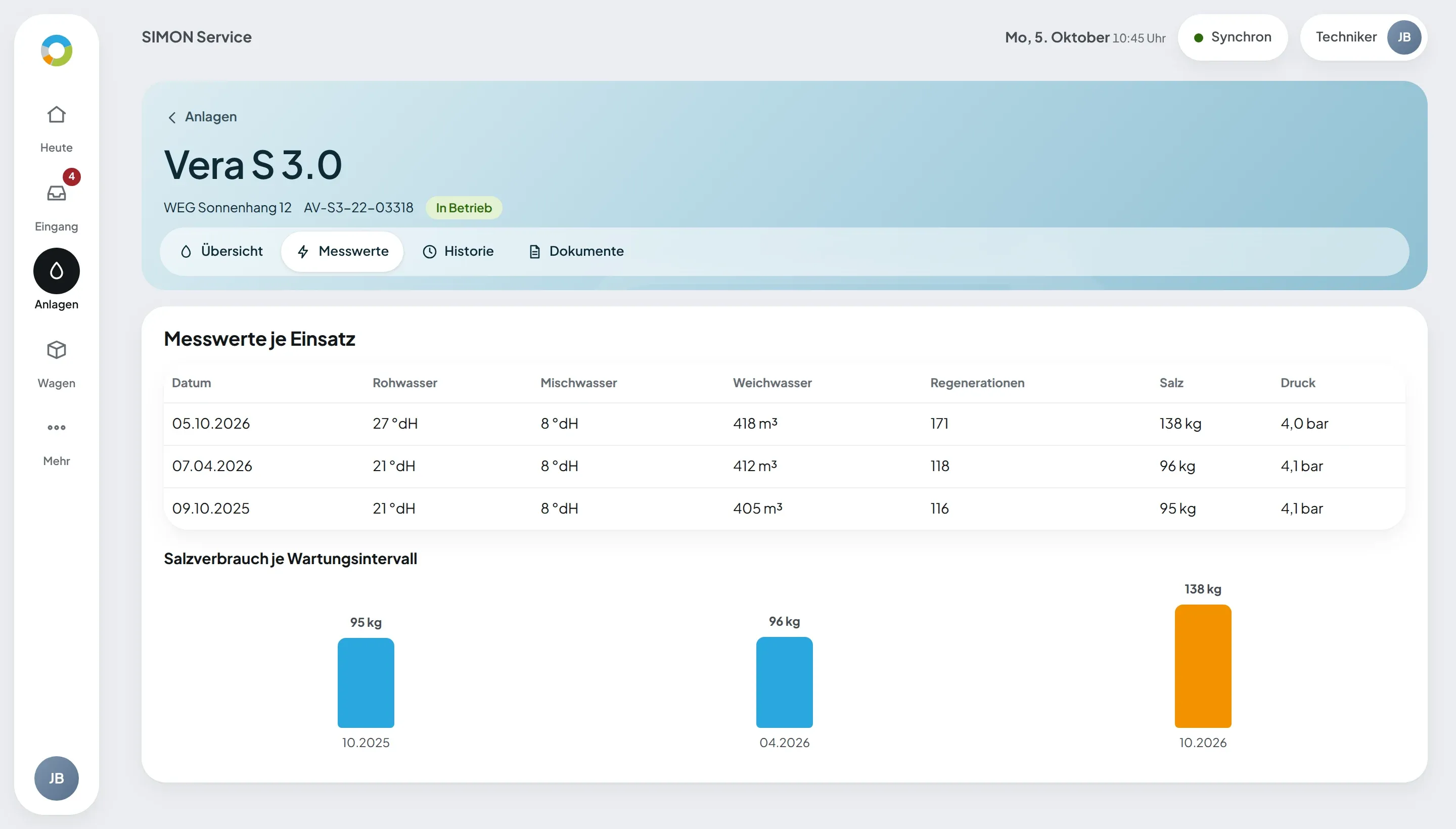Click the Rohwasser value 27 °dH
The image size is (1456, 829).
click(x=395, y=424)
